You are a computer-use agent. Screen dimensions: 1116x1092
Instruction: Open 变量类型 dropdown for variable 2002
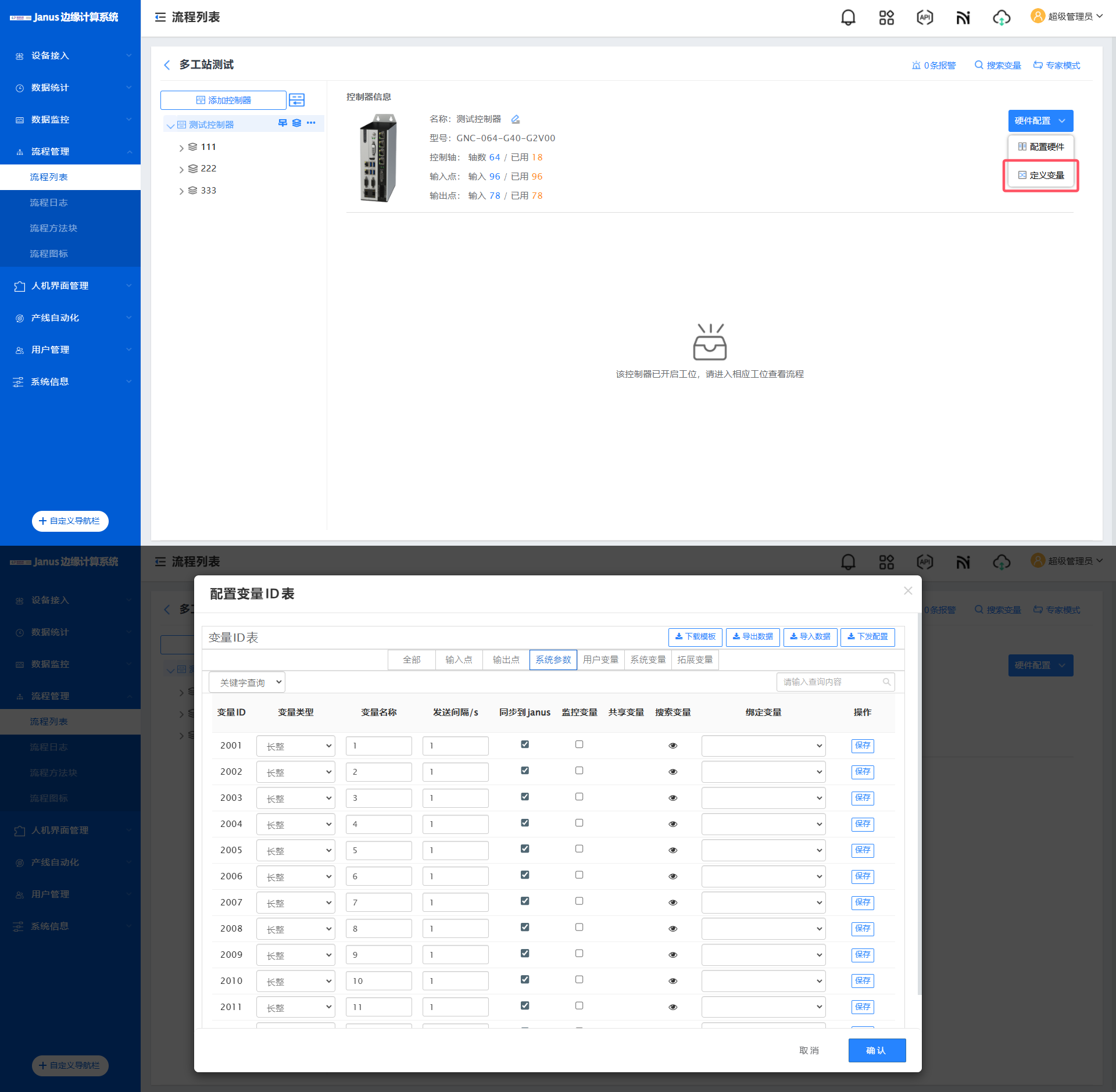pyautogui.click(x=296, y=772)
